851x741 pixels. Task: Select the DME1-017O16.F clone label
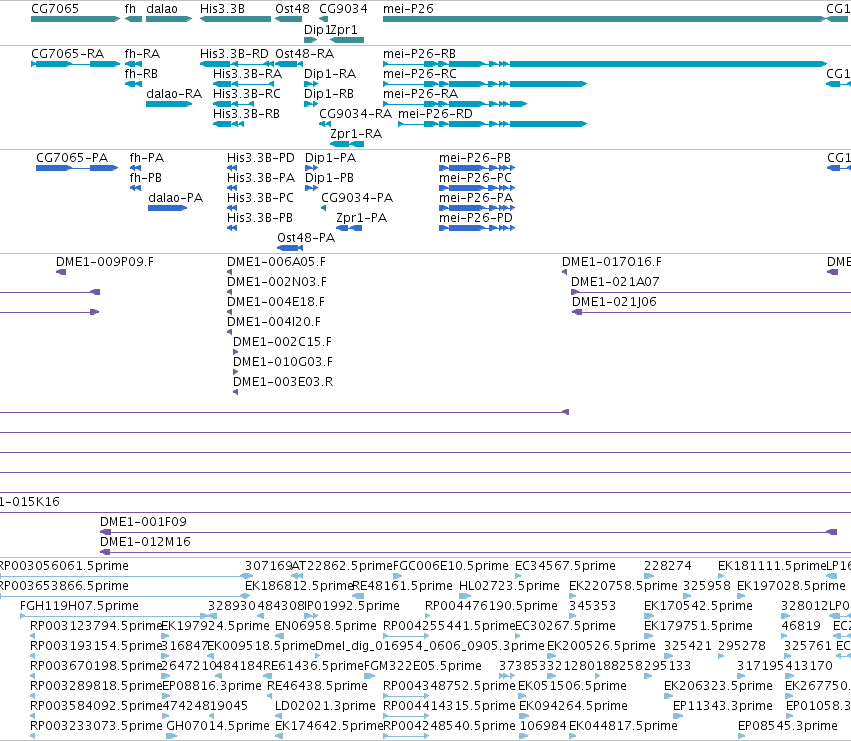point(612,262)
